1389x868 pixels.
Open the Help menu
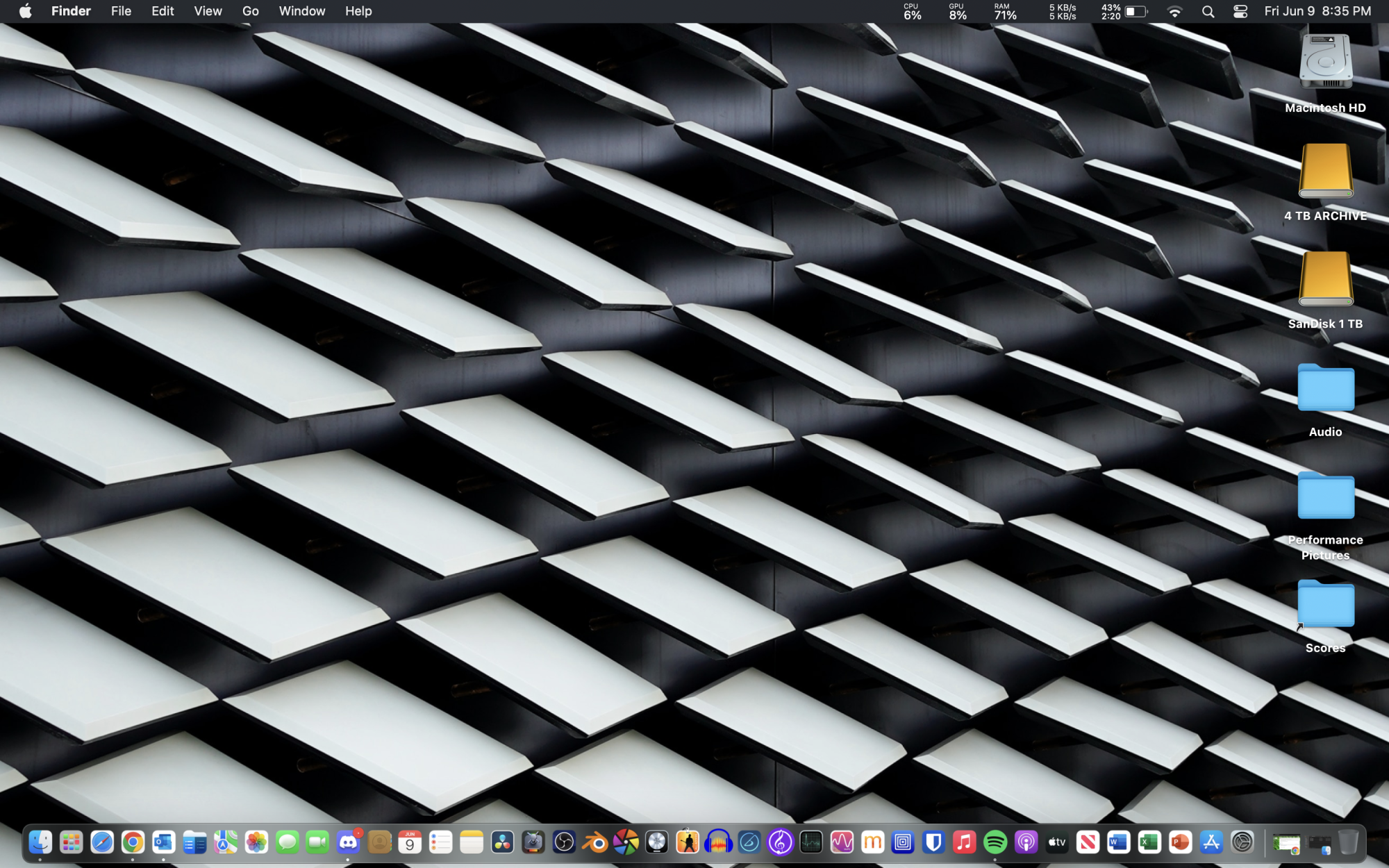358,11
